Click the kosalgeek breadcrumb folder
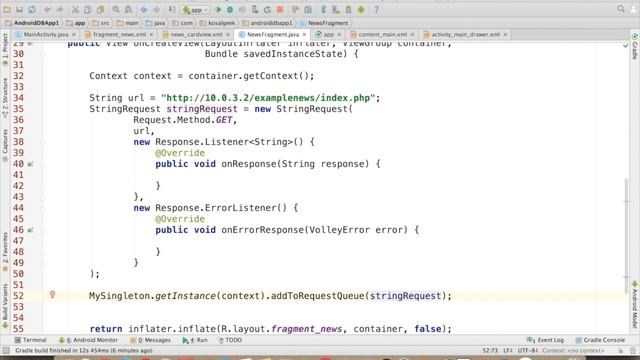This screenshot has height=360, width=640. [x=218, y=23]
